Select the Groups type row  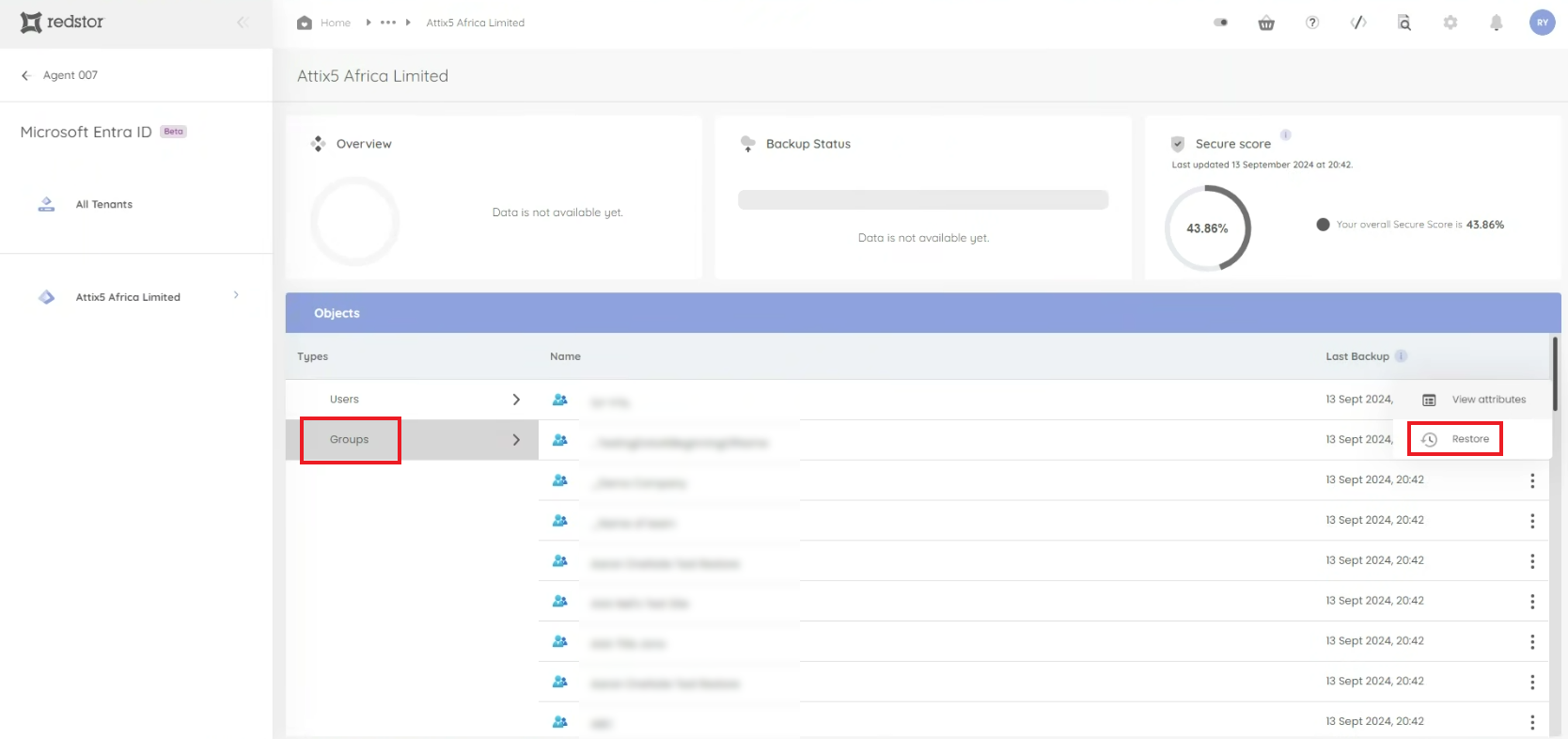click(x=412, y=440)
